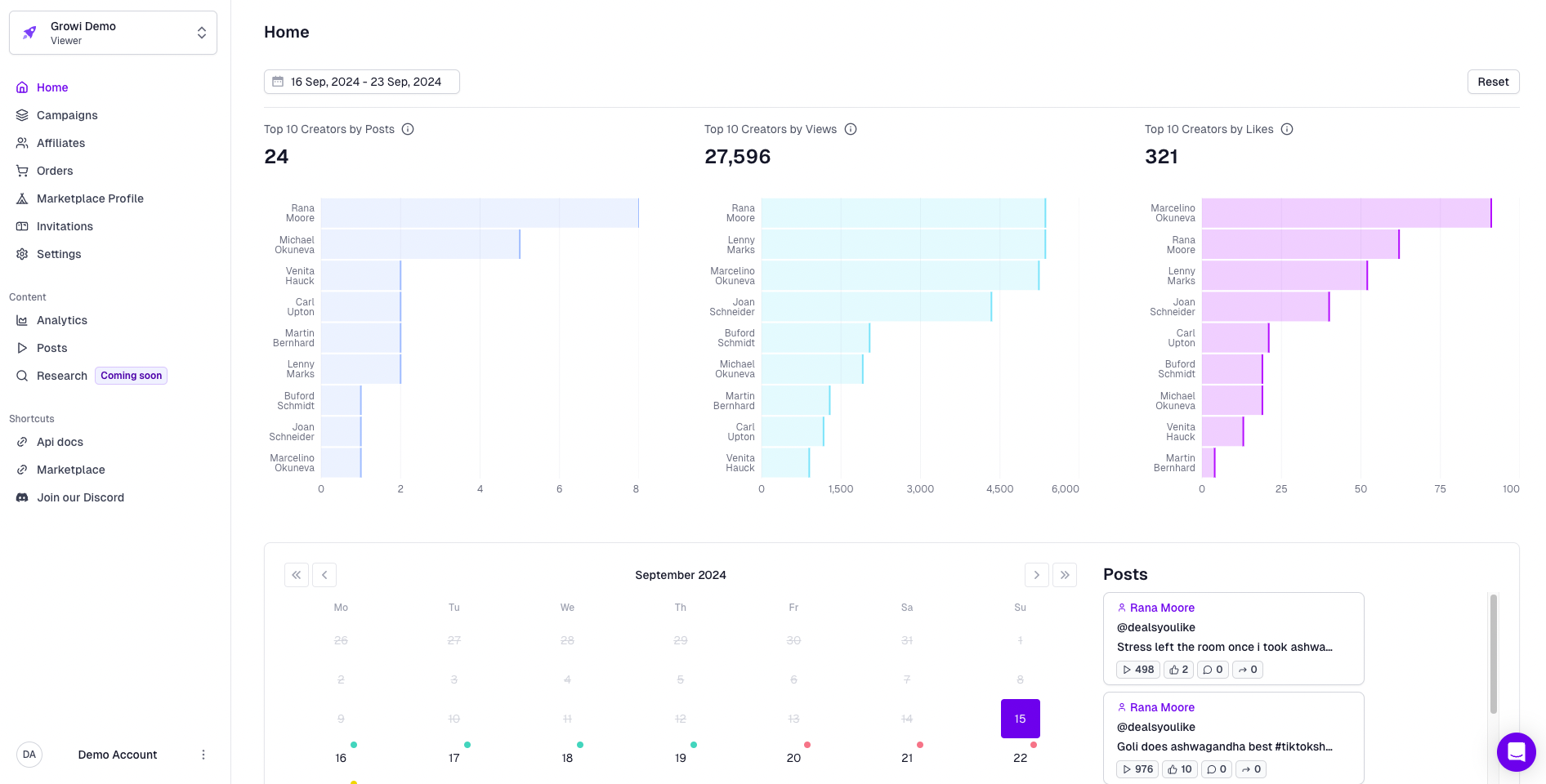Switch to the Home menu item
This screenshot has height=784, width=1546.
pyautogui.click(x=52, y=87)
